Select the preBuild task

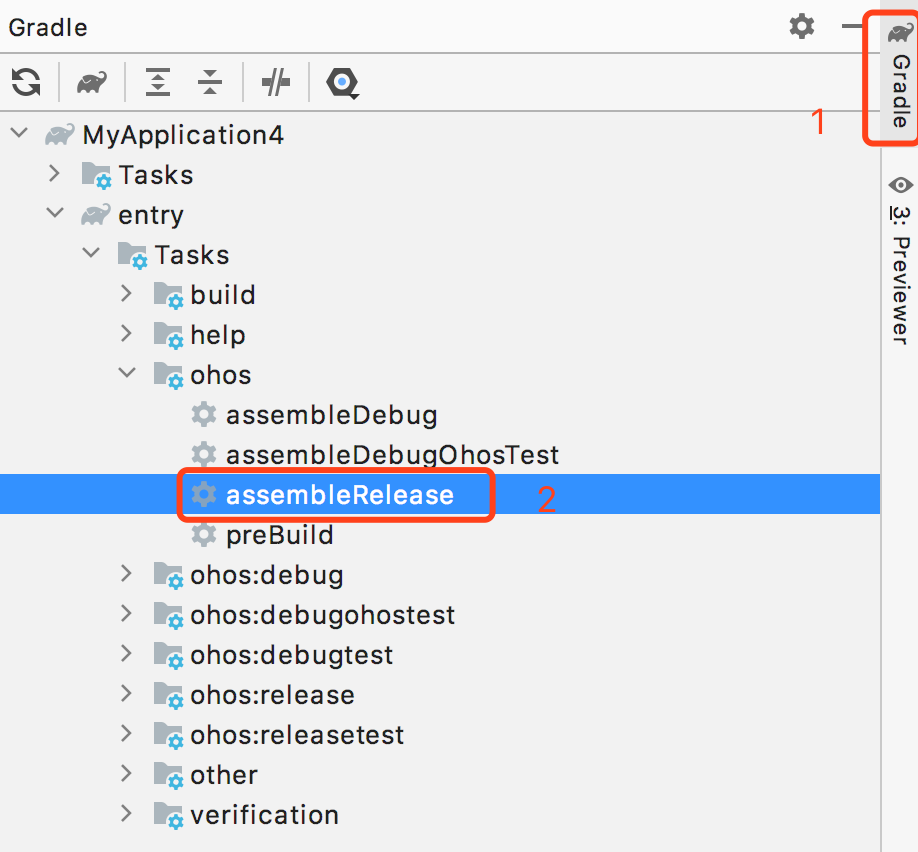279,535
